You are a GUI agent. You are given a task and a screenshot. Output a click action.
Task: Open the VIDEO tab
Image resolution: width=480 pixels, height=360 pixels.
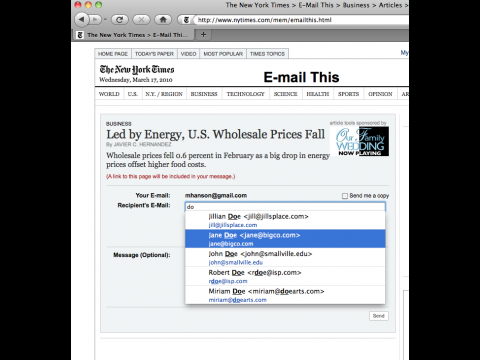coord(188,54)
